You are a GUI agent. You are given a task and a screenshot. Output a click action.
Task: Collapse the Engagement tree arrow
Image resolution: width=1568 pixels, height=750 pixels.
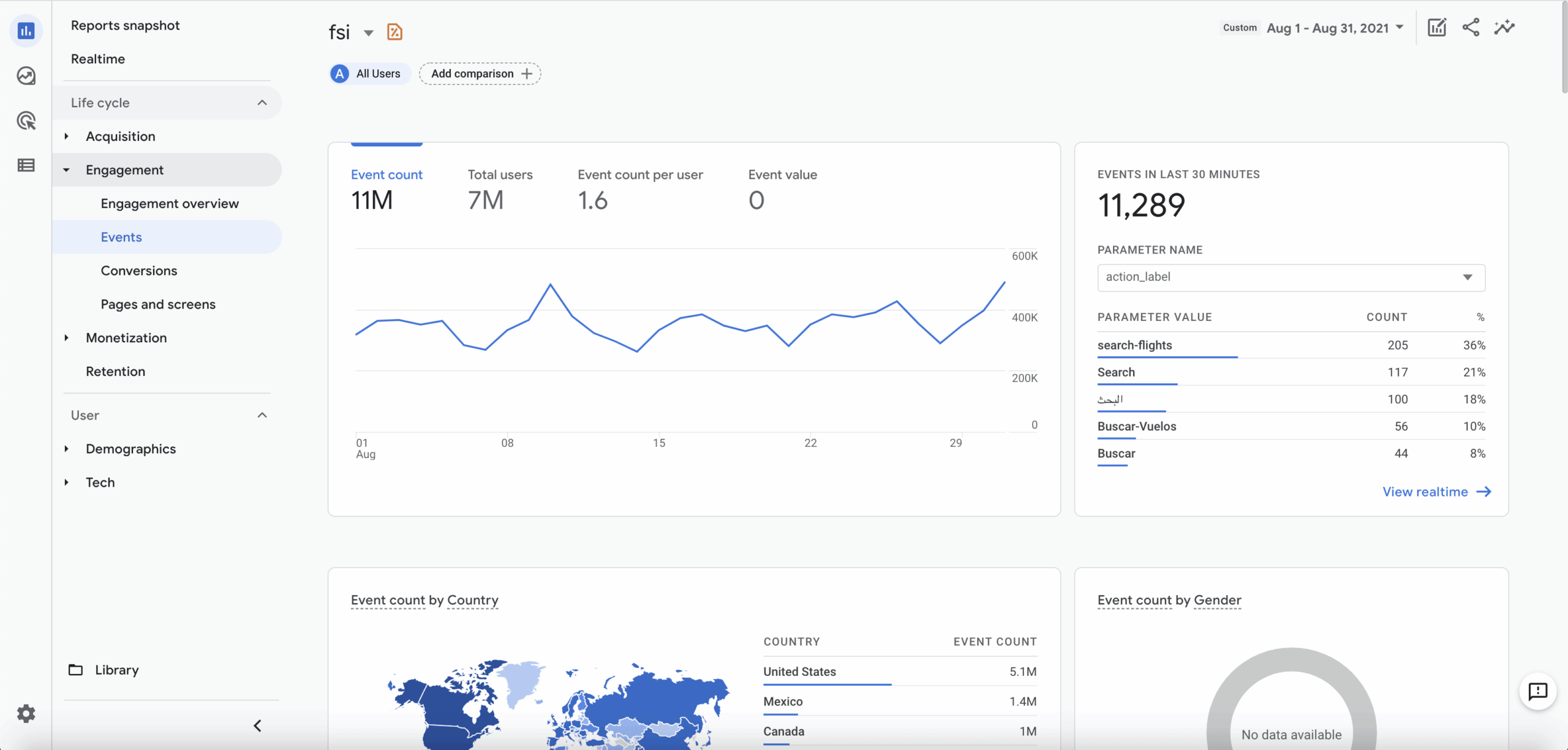[66, 170]
